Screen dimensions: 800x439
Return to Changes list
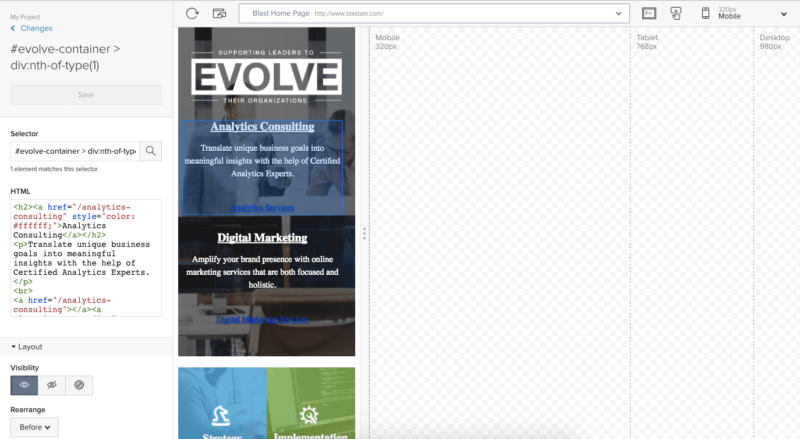pos(36,29)
